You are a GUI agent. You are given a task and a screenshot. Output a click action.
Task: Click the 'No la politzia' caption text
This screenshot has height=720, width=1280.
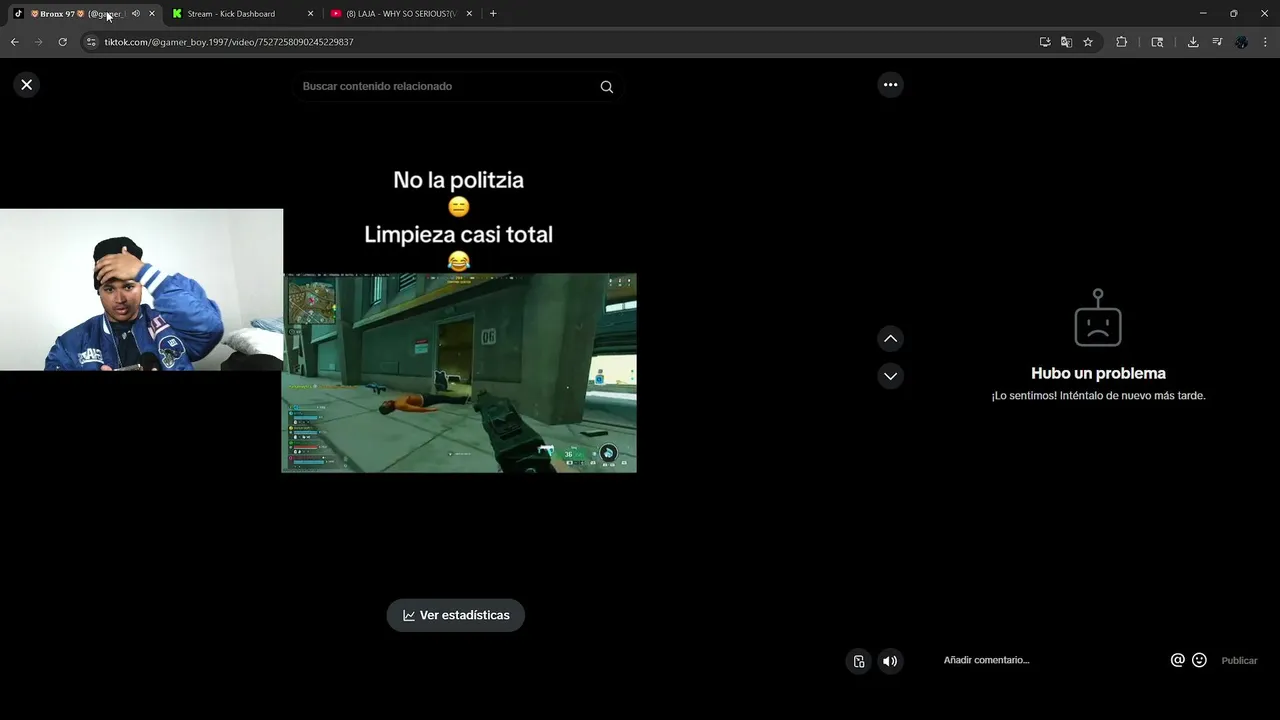point(458,180)
